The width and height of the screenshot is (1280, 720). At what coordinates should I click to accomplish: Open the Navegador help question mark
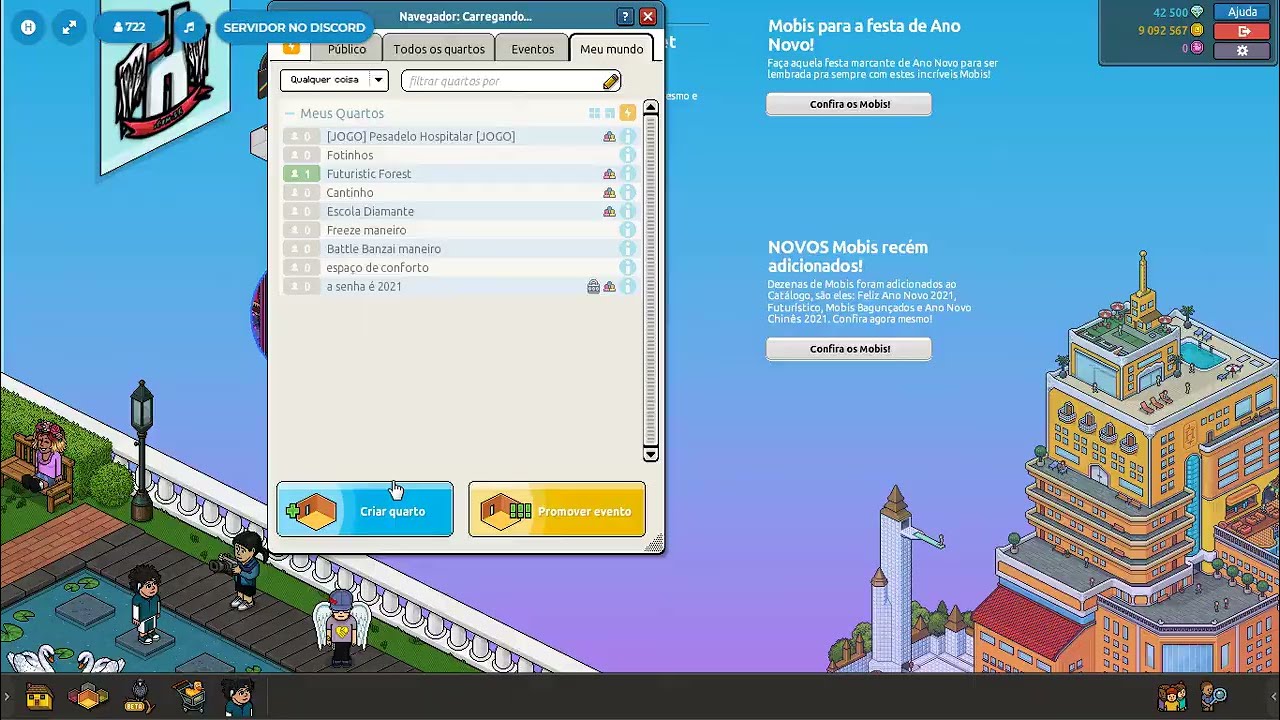pyautogui.click(x=625, y=16)
